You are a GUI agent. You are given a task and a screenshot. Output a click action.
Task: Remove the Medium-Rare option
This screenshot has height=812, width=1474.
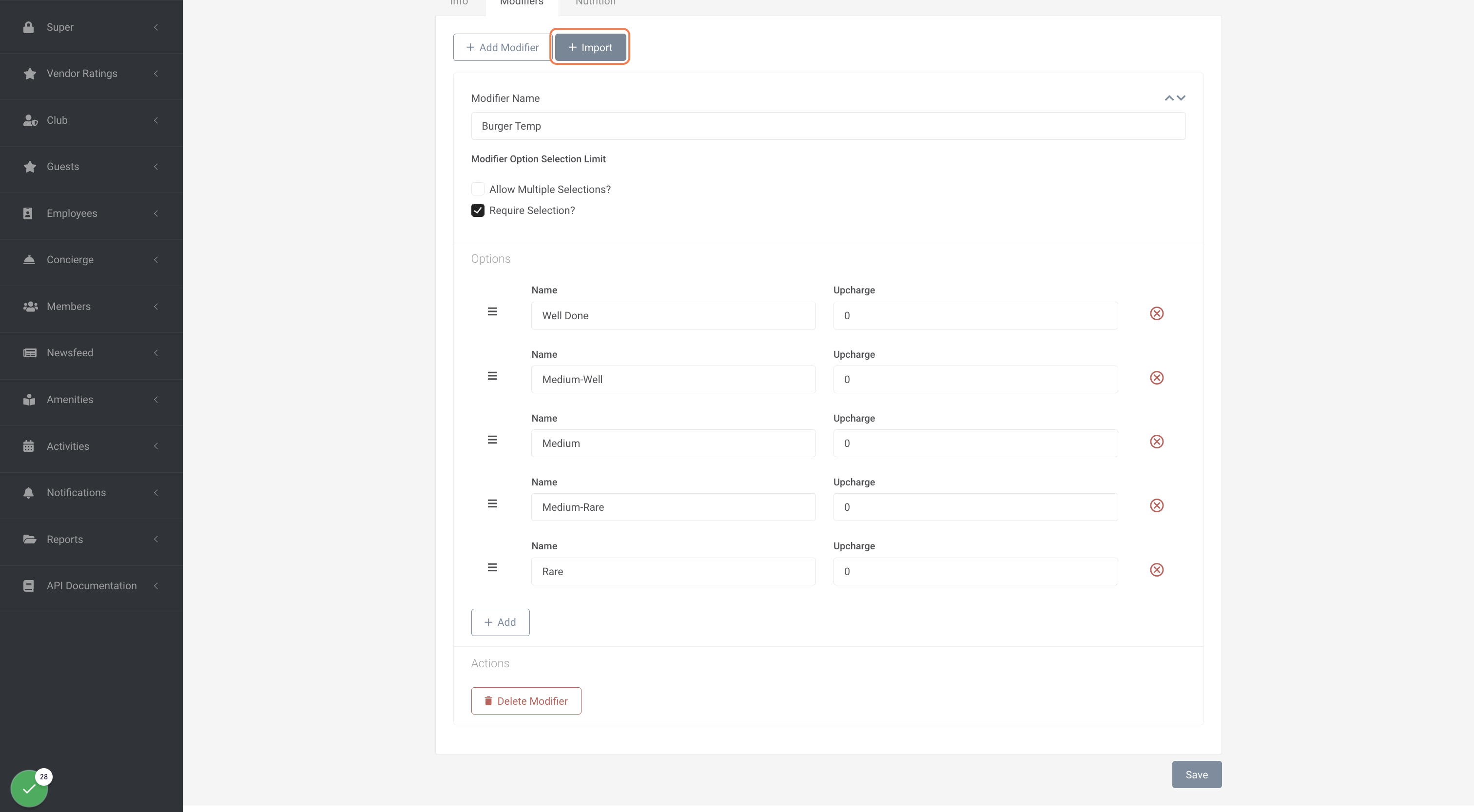1156,505
